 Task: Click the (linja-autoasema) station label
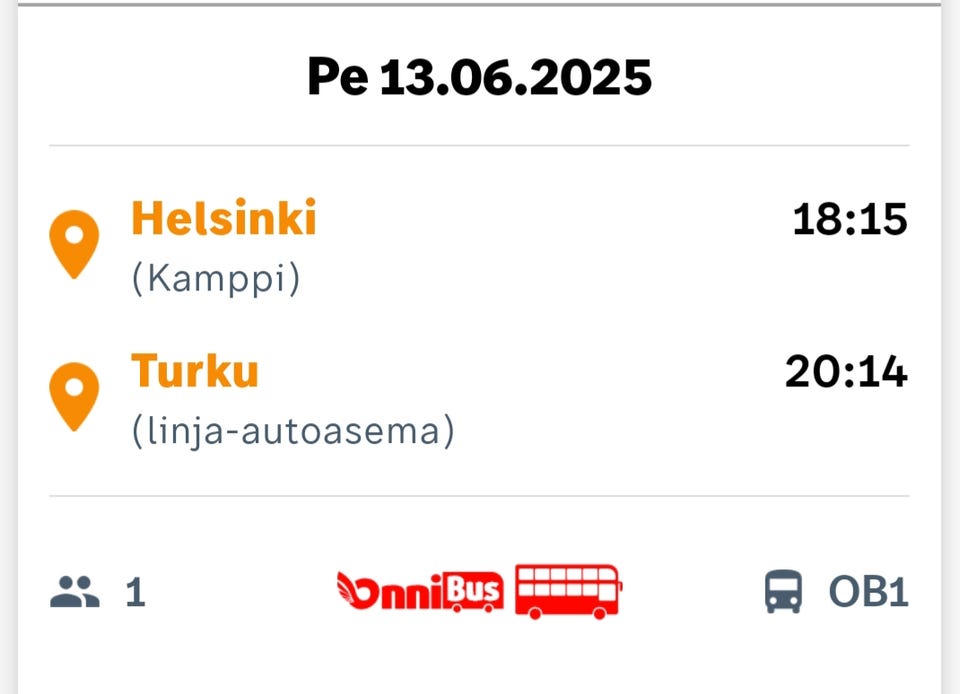point(293,432)
